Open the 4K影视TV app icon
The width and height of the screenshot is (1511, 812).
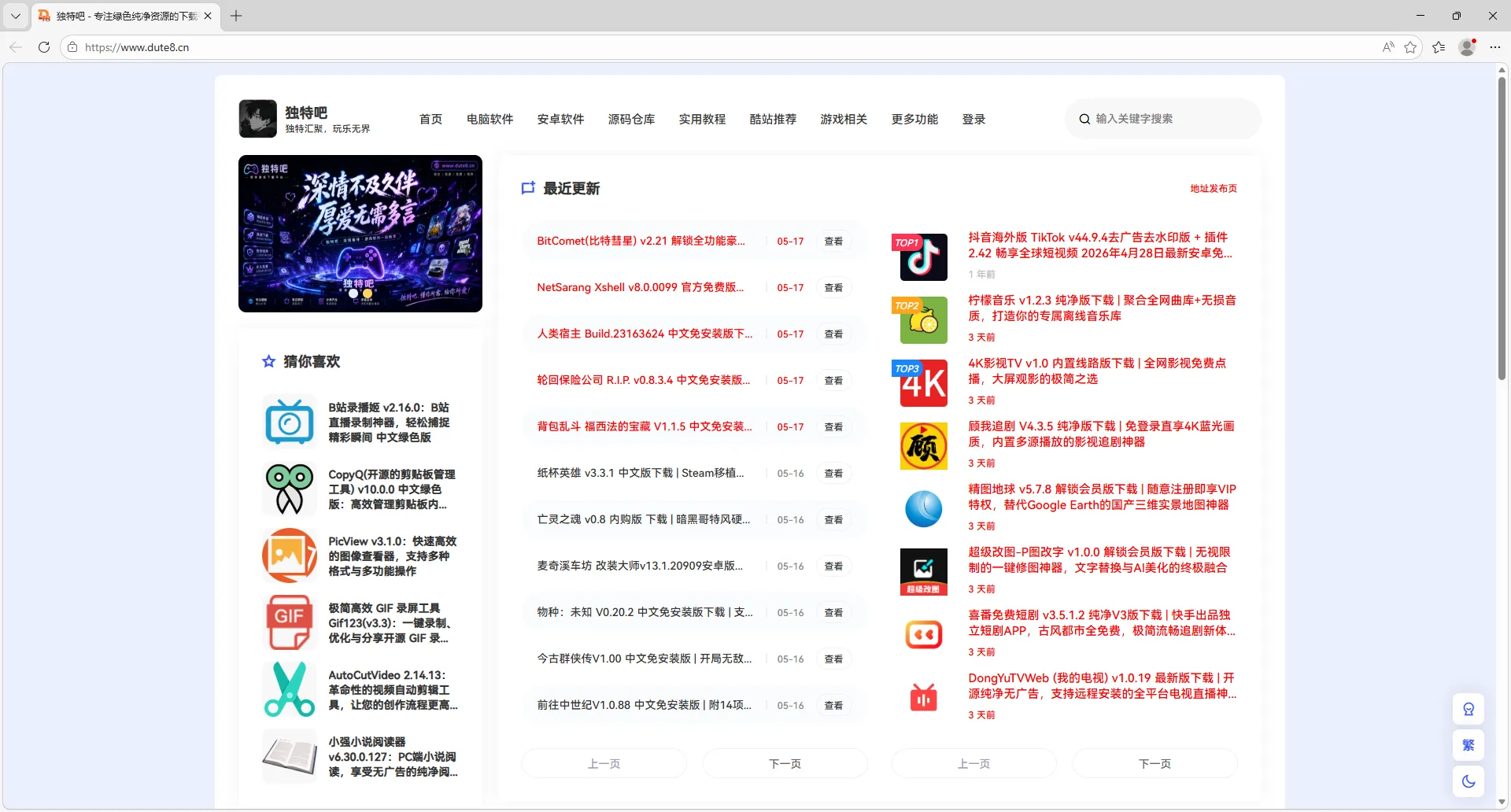(x=923, y=383)
